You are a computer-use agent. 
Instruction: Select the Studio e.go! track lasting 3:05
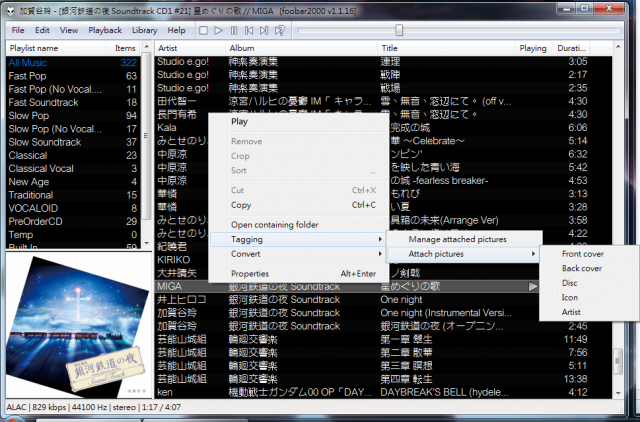point(383,62)
